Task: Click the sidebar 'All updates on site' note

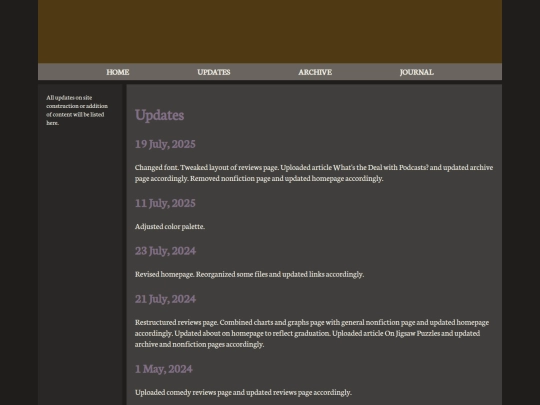Action: tap(77, 110)
